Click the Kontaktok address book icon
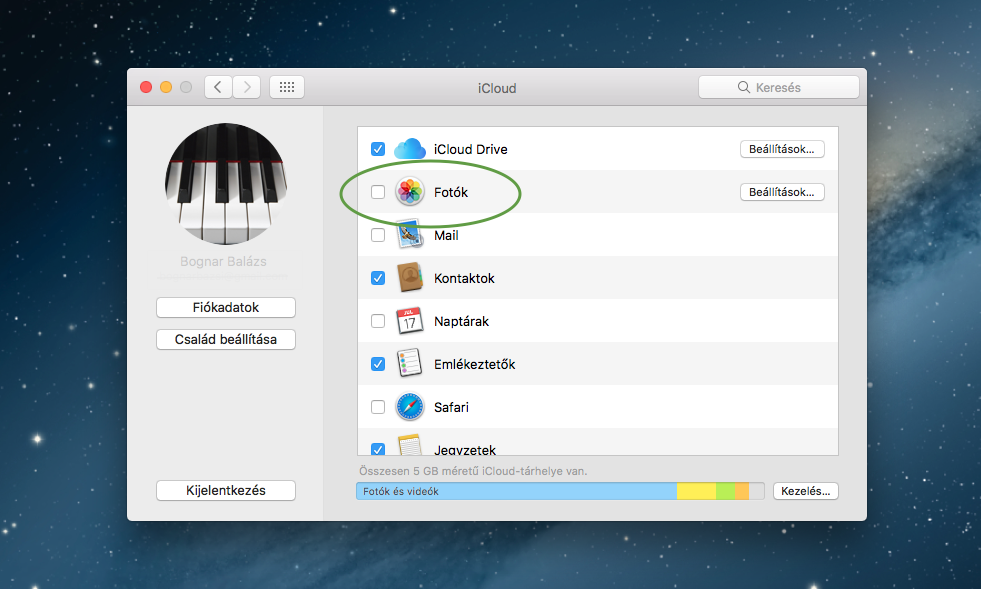Image resolution: width=981 pixels, height=589 pixels. pyautogui.click(x=409, y=278)
